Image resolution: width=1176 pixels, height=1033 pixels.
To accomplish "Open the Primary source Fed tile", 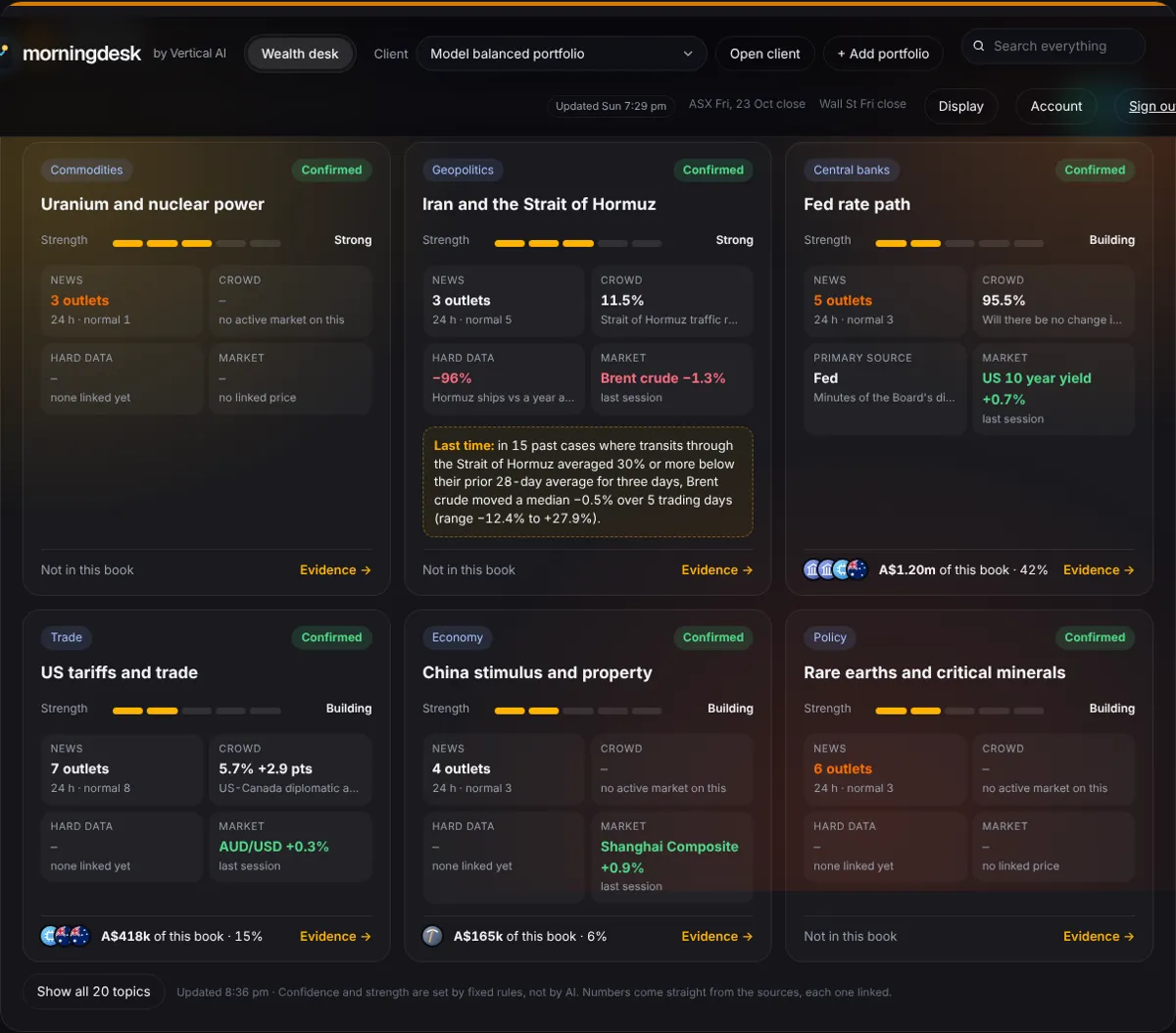I will [x=885, y=389].
